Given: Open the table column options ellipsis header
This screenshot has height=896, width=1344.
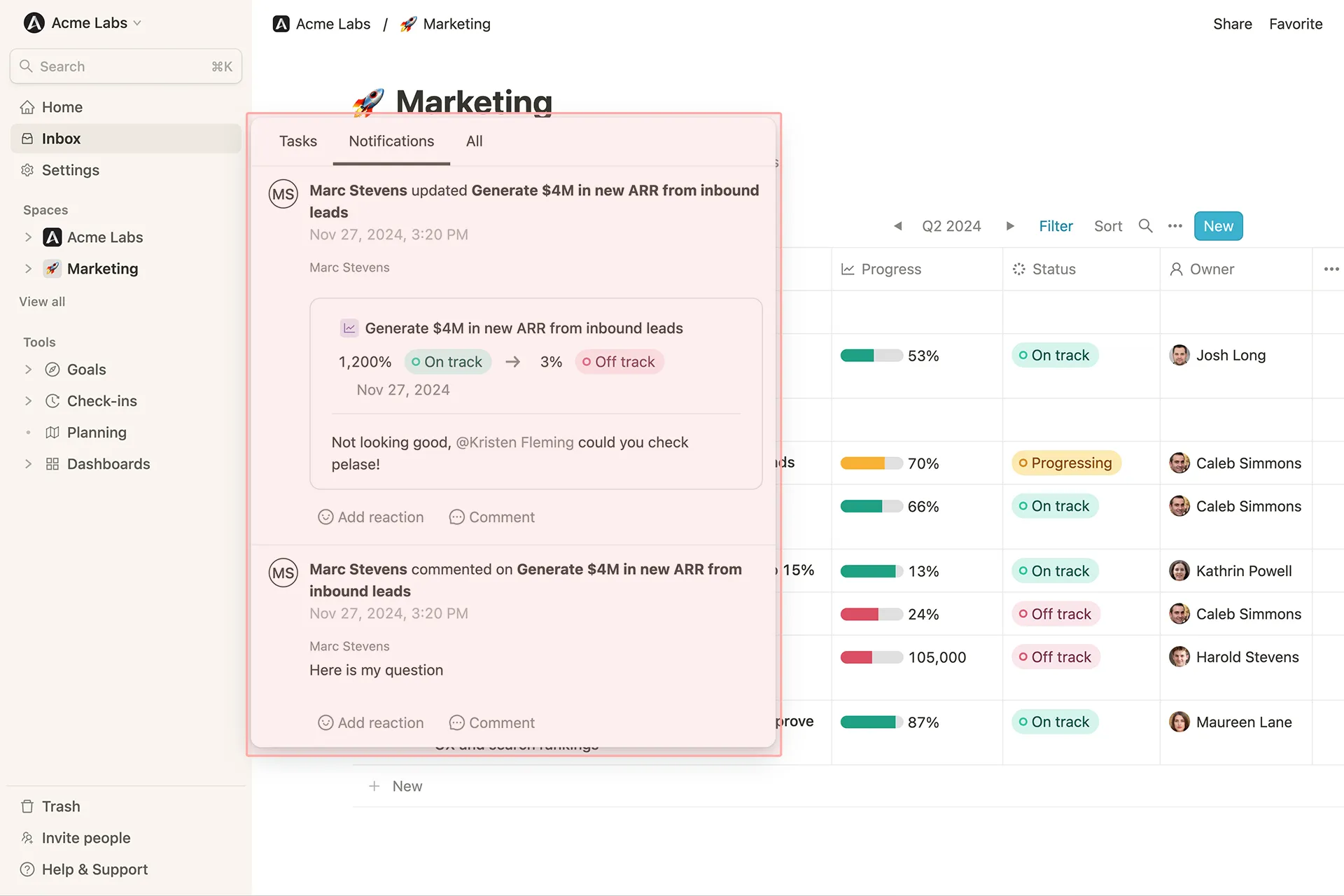Looking at the screenshot, I should [x=1331, y=269].
